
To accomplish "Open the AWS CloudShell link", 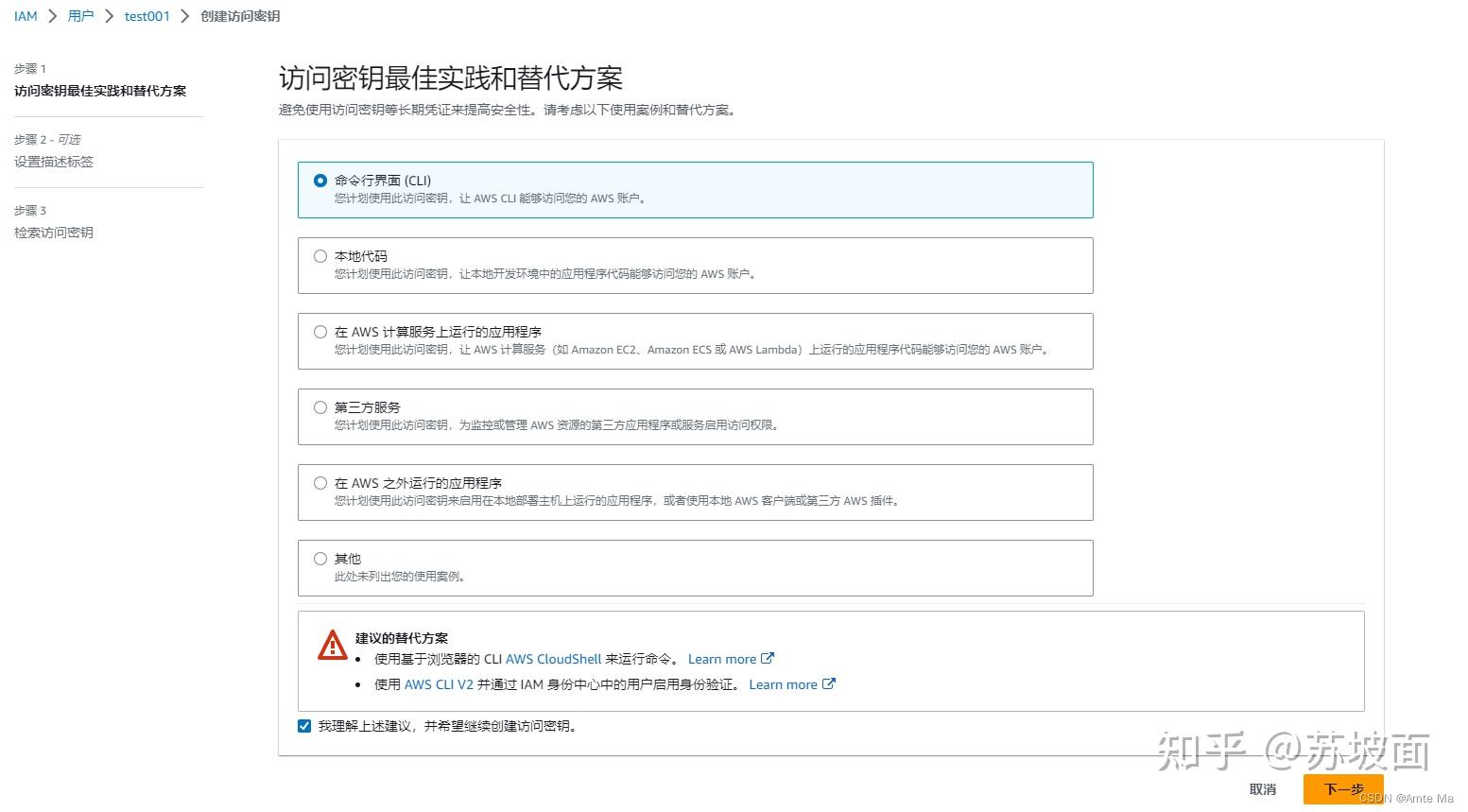I will (553, 658).
